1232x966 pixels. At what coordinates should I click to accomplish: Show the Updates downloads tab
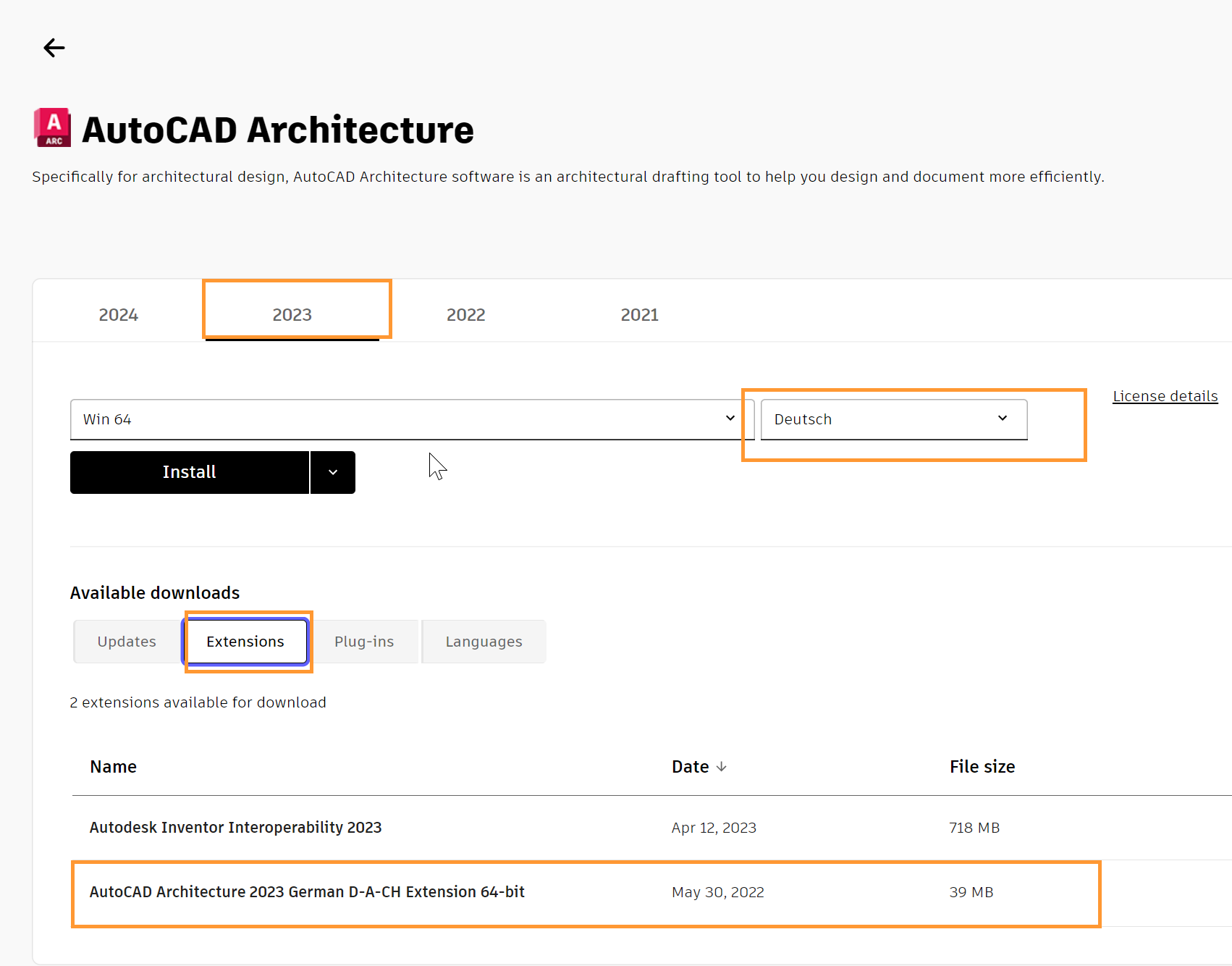127,642
